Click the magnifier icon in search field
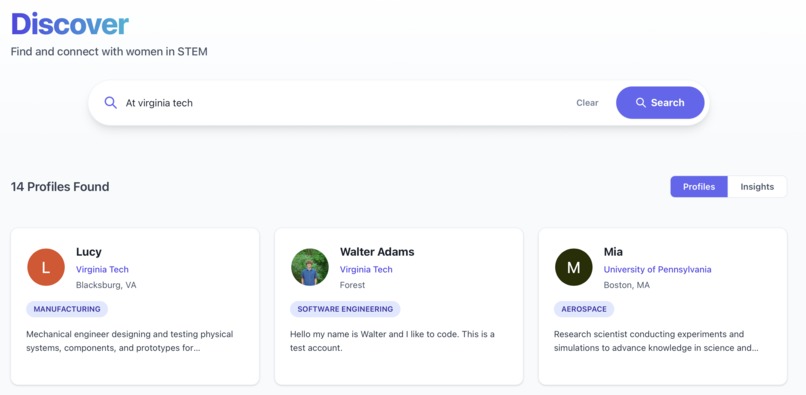Screen dimensions: 806x395 tap(111, 102)
